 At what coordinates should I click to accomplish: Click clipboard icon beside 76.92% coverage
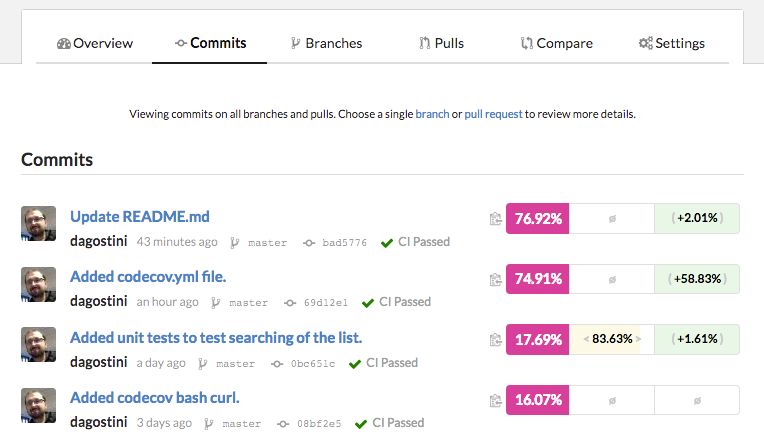(496, 219)
